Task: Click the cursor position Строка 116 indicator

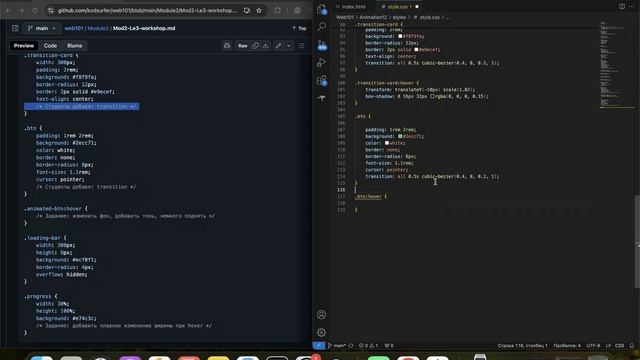Action: tap(522, 346)
